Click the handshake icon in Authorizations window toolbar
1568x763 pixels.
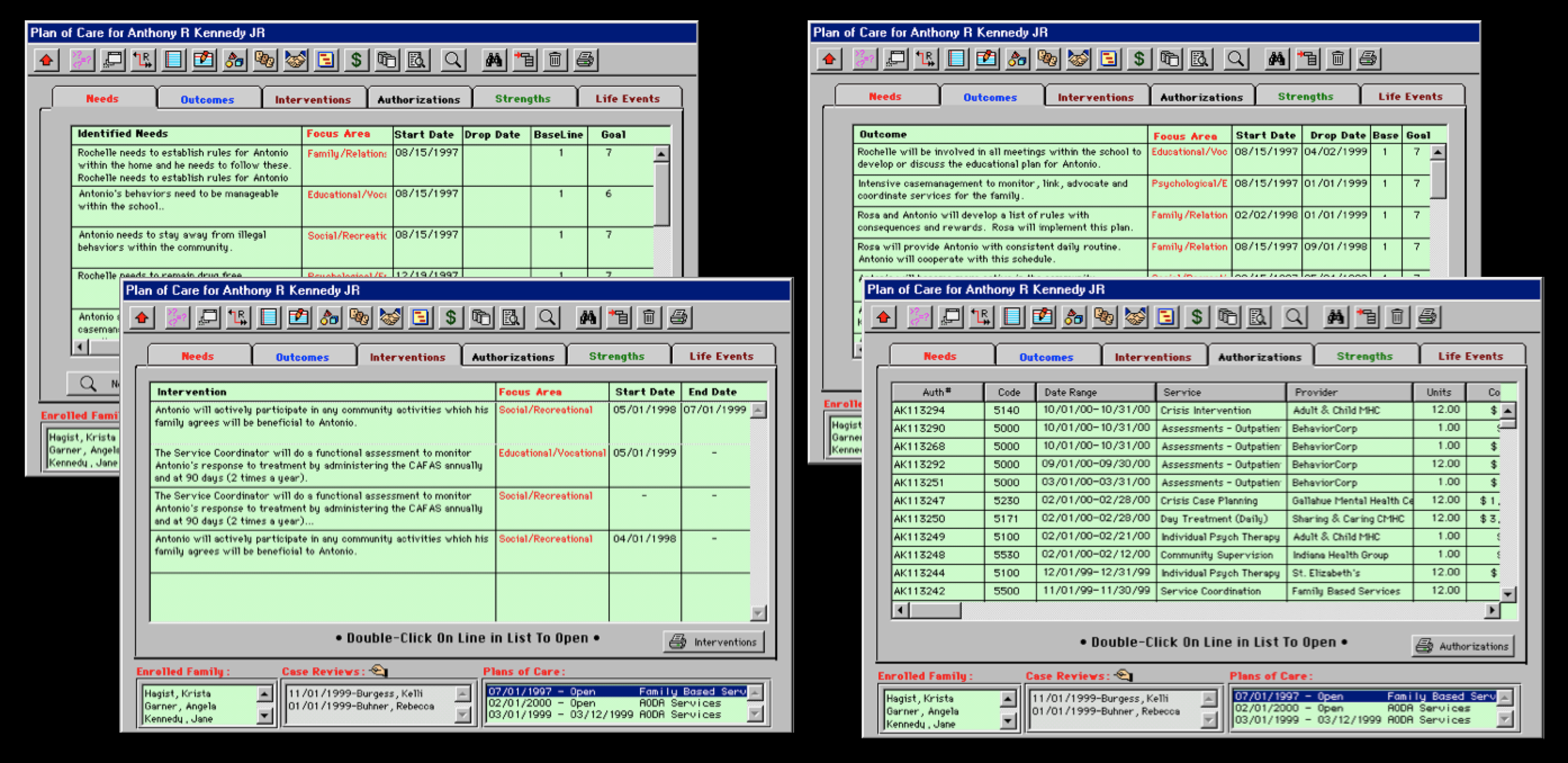coord(1135,317)
